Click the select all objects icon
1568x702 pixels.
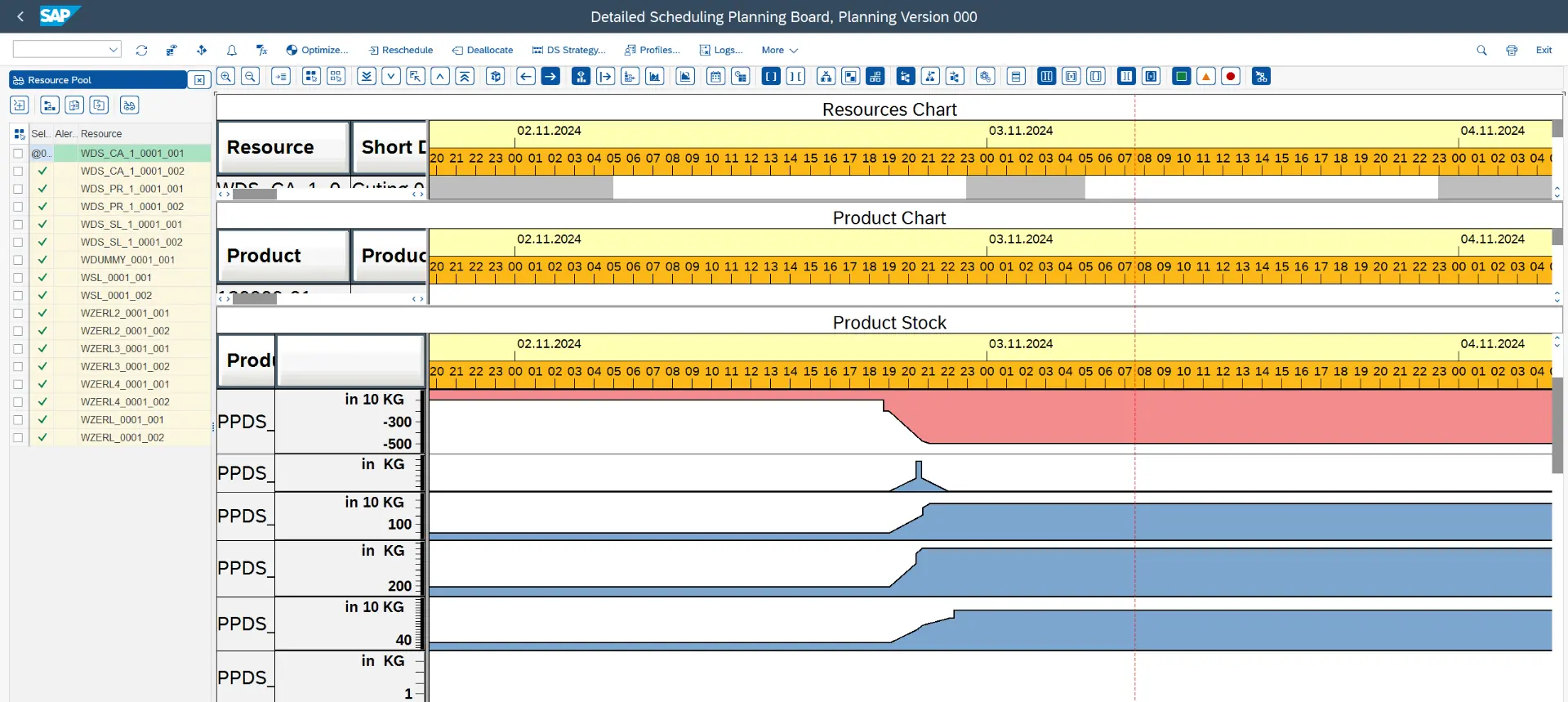pos(311,76)
